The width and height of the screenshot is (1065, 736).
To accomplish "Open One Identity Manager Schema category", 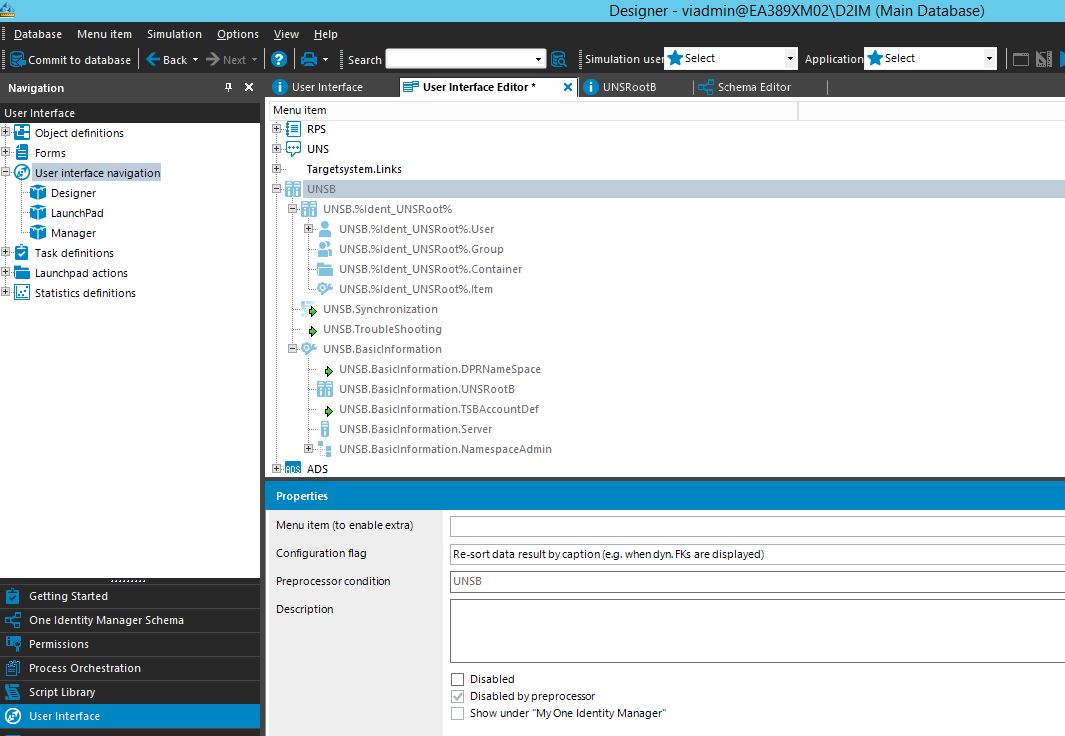I will [x=130, y=620].
